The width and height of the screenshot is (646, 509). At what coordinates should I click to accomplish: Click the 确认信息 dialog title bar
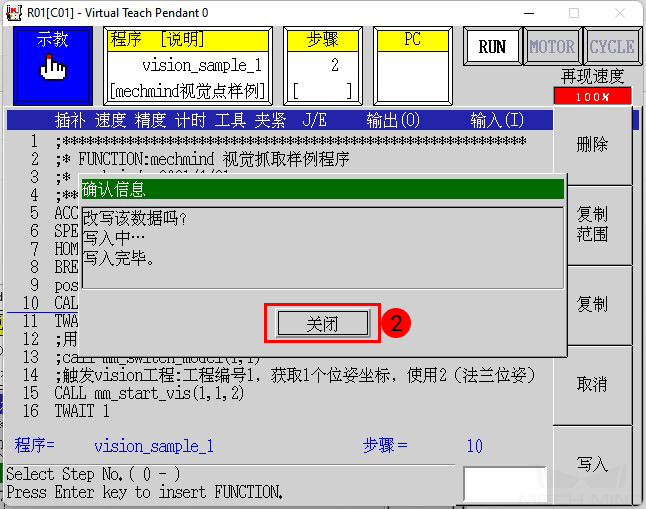pyautogui.click(x=323, y=190)
